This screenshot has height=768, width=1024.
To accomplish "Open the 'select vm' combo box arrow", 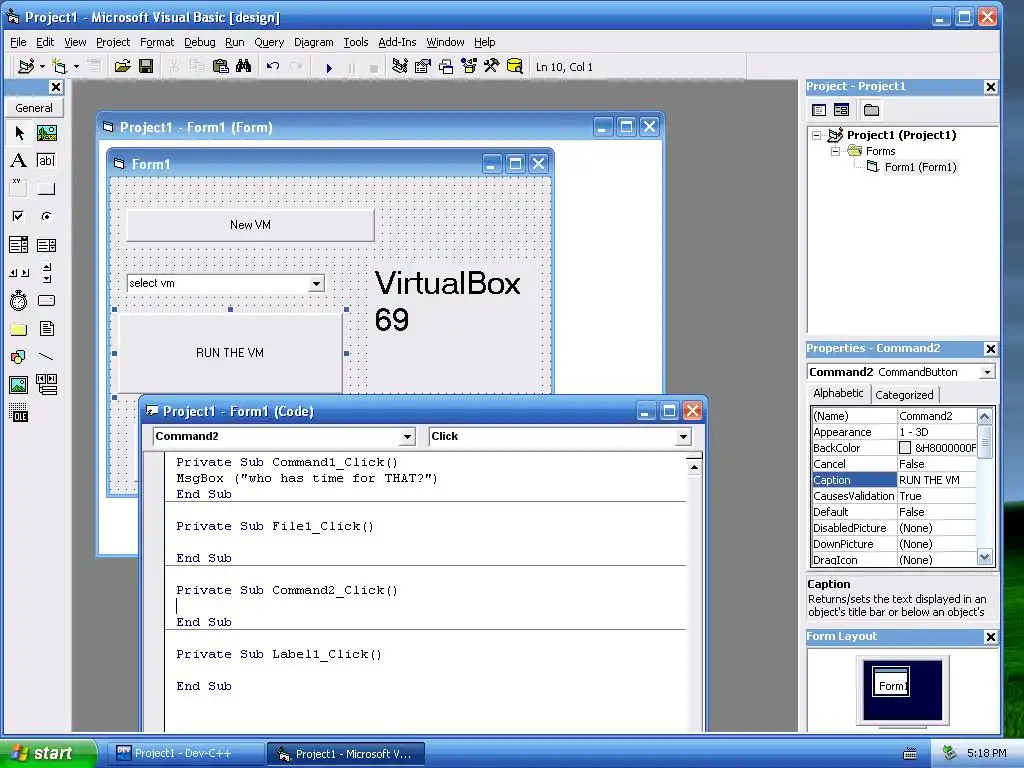I will pos(316,283).
